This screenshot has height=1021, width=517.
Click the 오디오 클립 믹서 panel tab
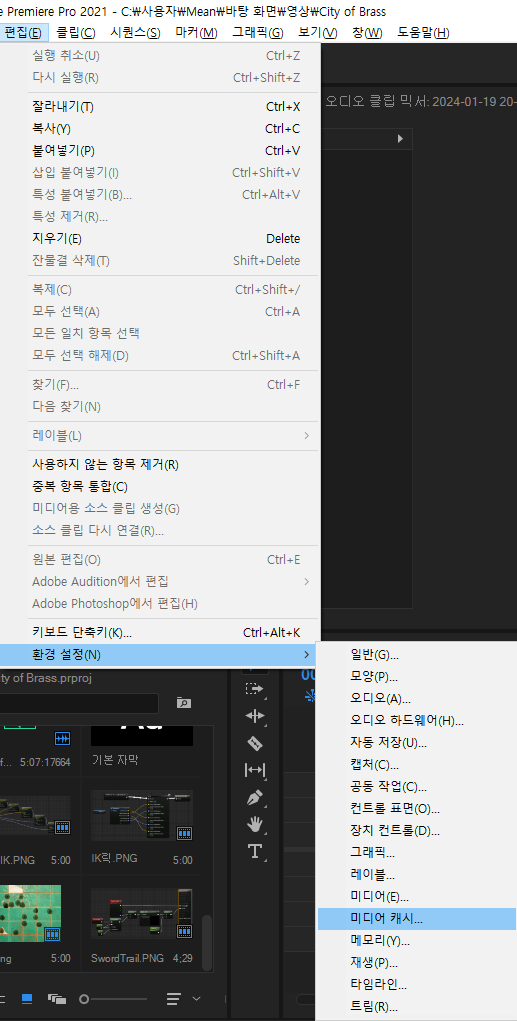click(421, 102)
